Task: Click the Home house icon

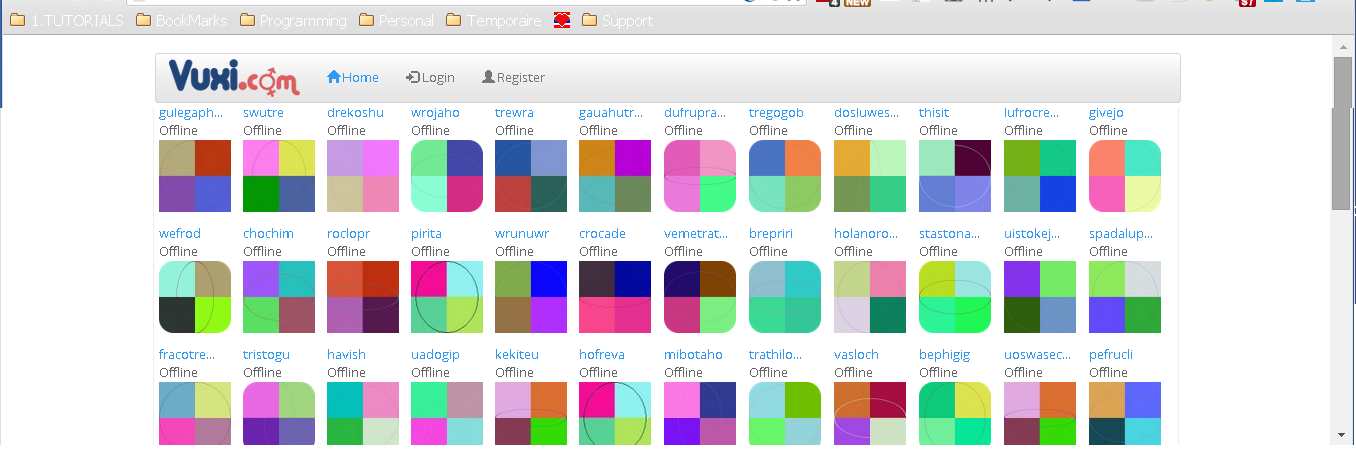Action: pyautogui.click(x=334, y=77)
